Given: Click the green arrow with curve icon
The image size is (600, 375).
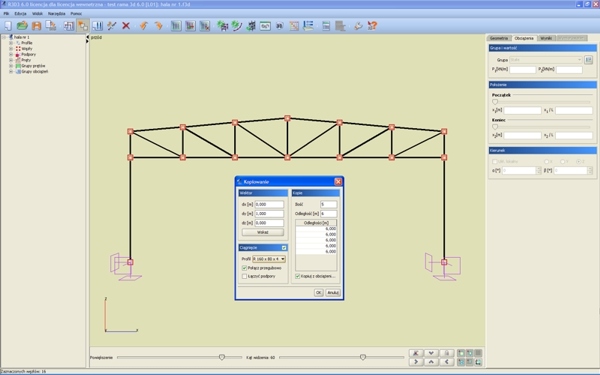Looking at the screenshot, I should tap(237, 26).
